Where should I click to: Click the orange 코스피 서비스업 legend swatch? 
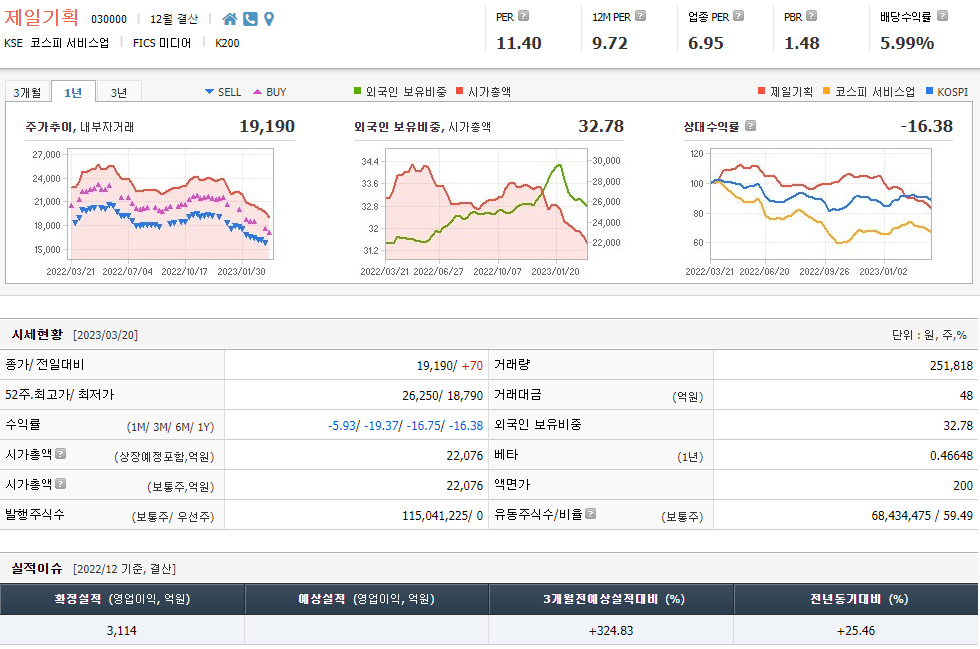click(827, 91)
